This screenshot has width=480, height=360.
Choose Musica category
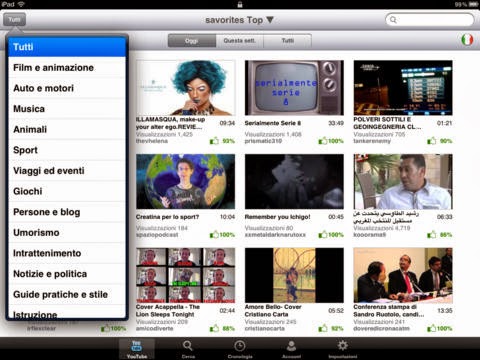(67, 109)
